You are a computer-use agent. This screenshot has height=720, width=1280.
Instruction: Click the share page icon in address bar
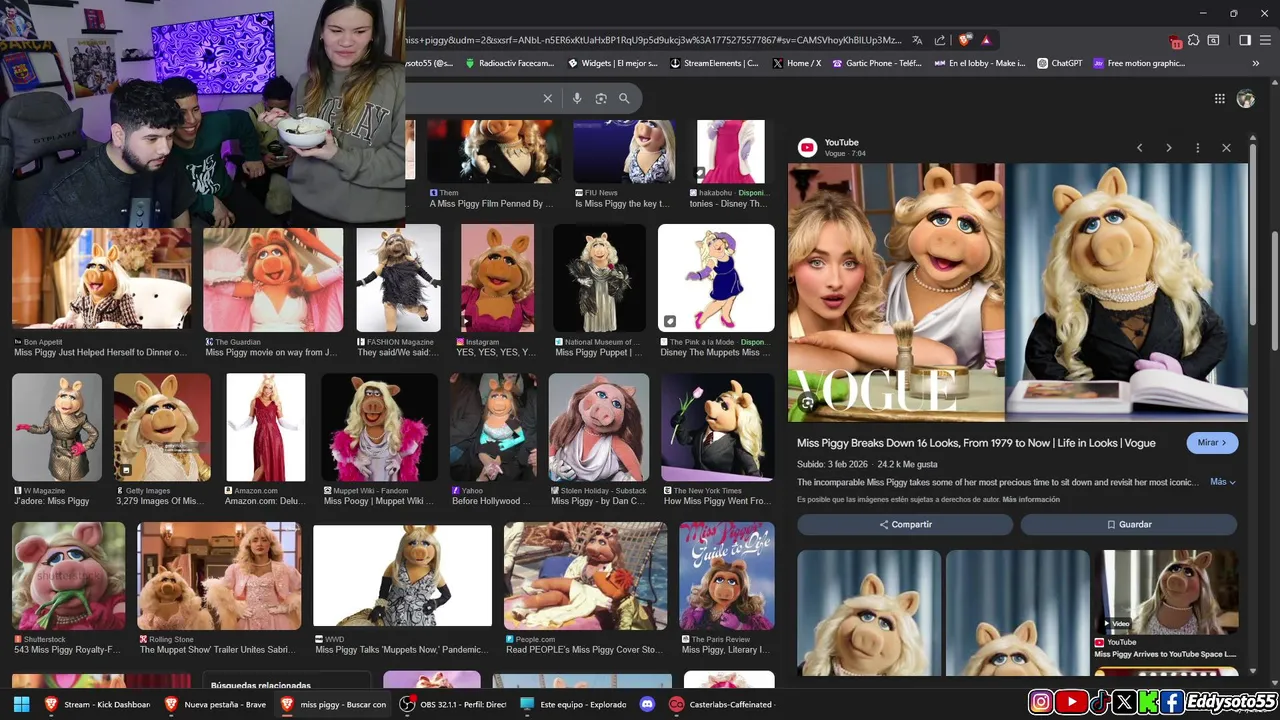coord(940,40)
